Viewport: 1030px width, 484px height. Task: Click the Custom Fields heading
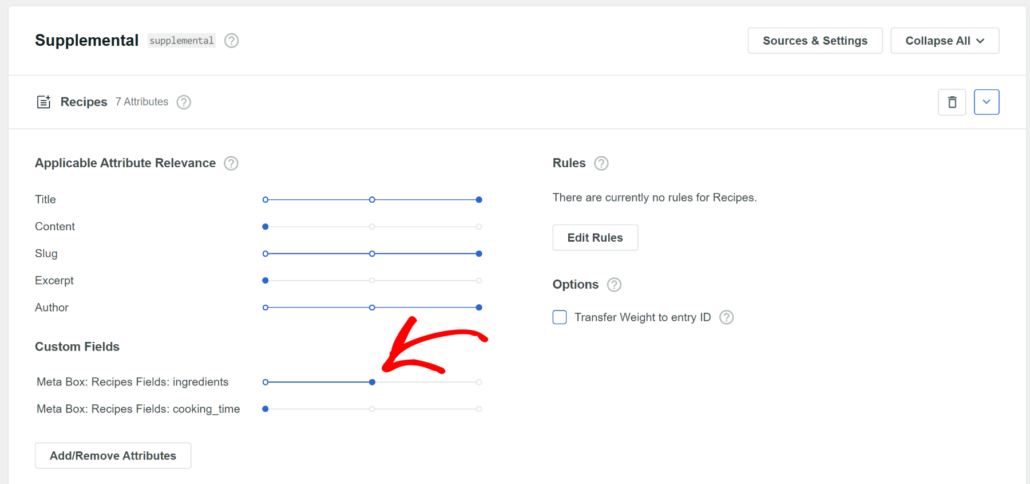[x=78, y=347]
